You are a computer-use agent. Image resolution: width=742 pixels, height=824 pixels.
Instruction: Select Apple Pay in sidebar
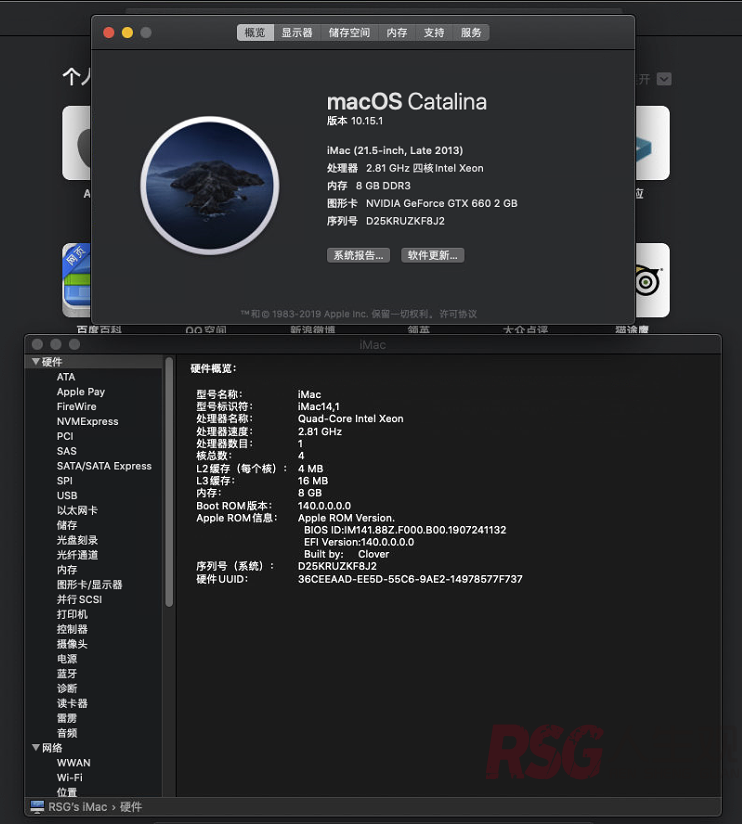[81, 392]
